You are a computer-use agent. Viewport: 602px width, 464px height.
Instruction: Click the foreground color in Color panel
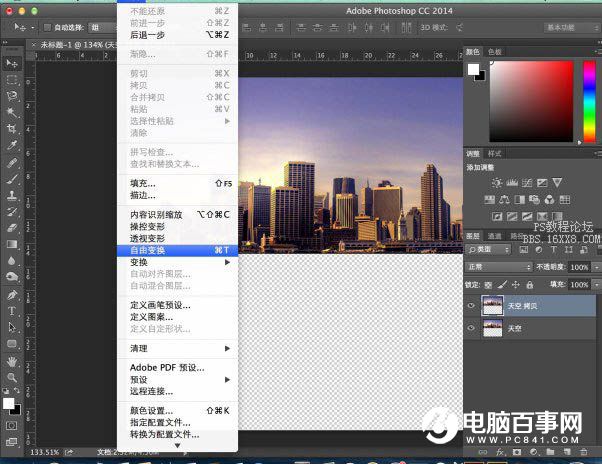473,69
